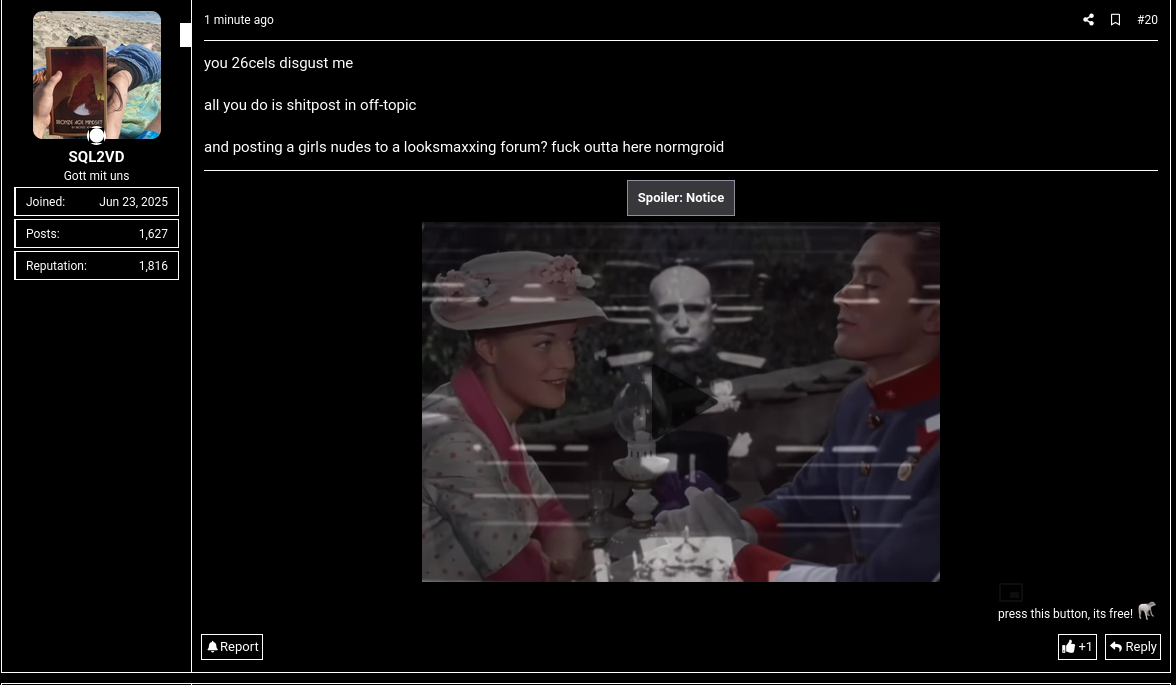Click the online status indicator on the avatar
The image size is (1176, 685).
pyautogui.click(x=96, y=136)
